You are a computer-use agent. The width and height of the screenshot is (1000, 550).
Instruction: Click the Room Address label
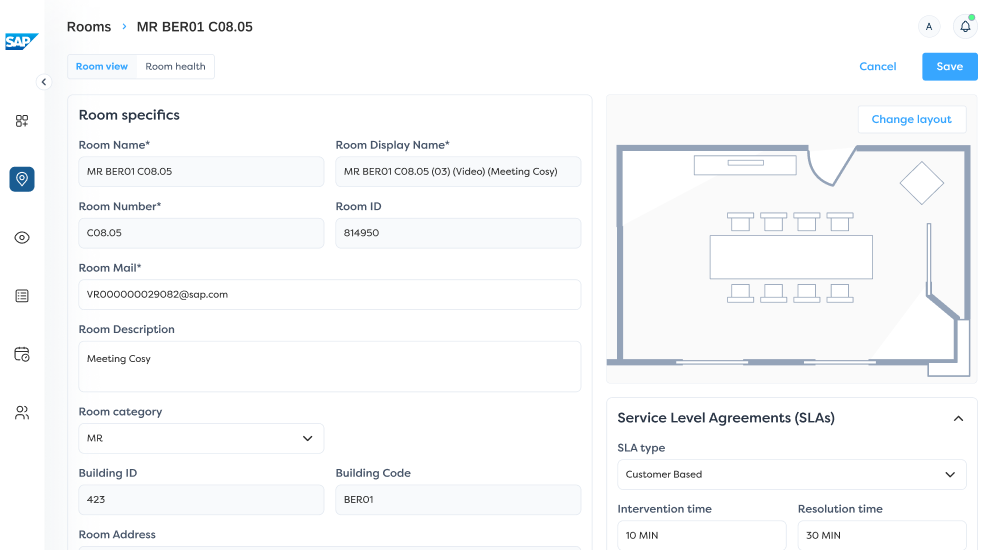(117, 535)
